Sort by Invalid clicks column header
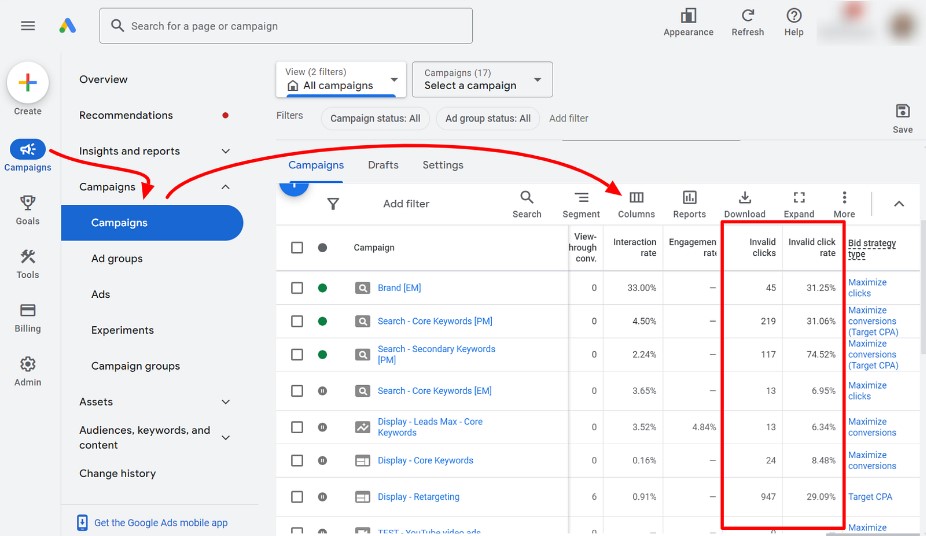Screen dimensions: 926x536 [x=762, y=247]
